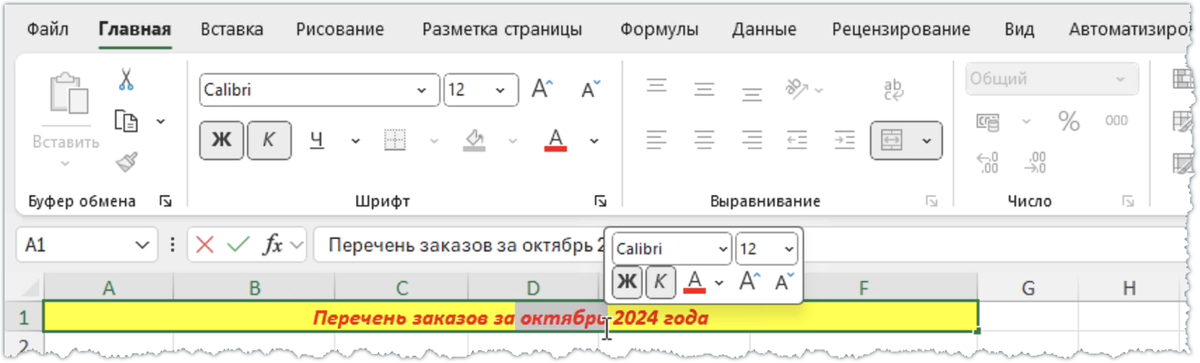This screenshot has height=363, width=1200.
Task: Align text to middle vertically
Action: pos(705,89)
